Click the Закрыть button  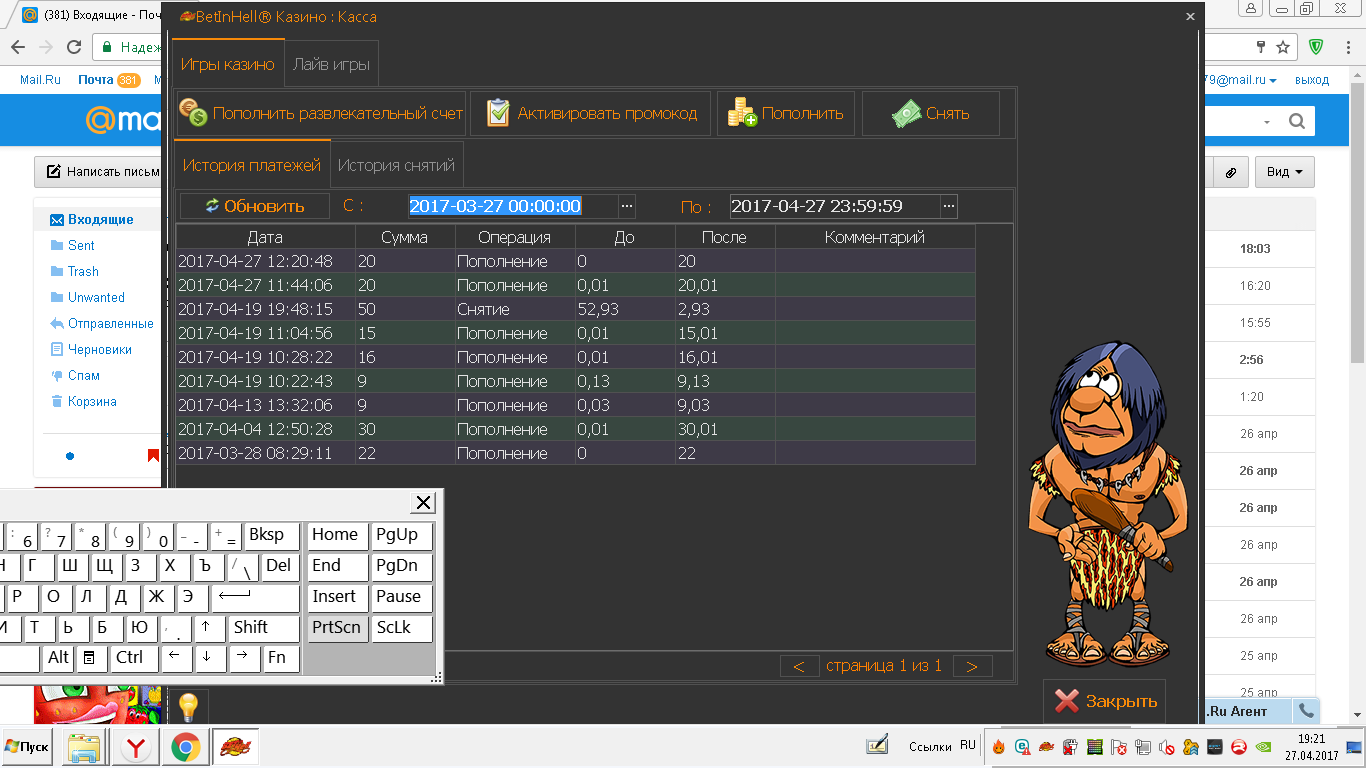(1104, 701)
